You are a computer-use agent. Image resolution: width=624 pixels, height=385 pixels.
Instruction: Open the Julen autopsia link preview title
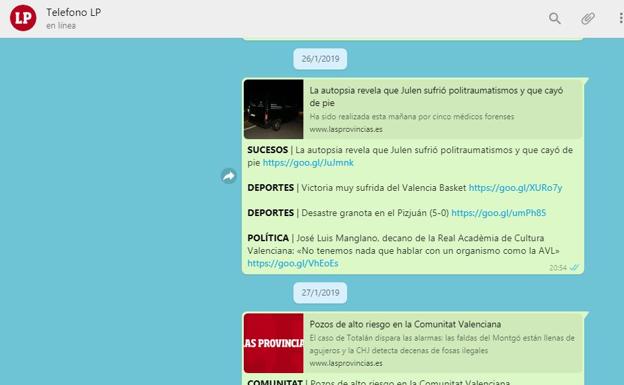pos(436,96)
